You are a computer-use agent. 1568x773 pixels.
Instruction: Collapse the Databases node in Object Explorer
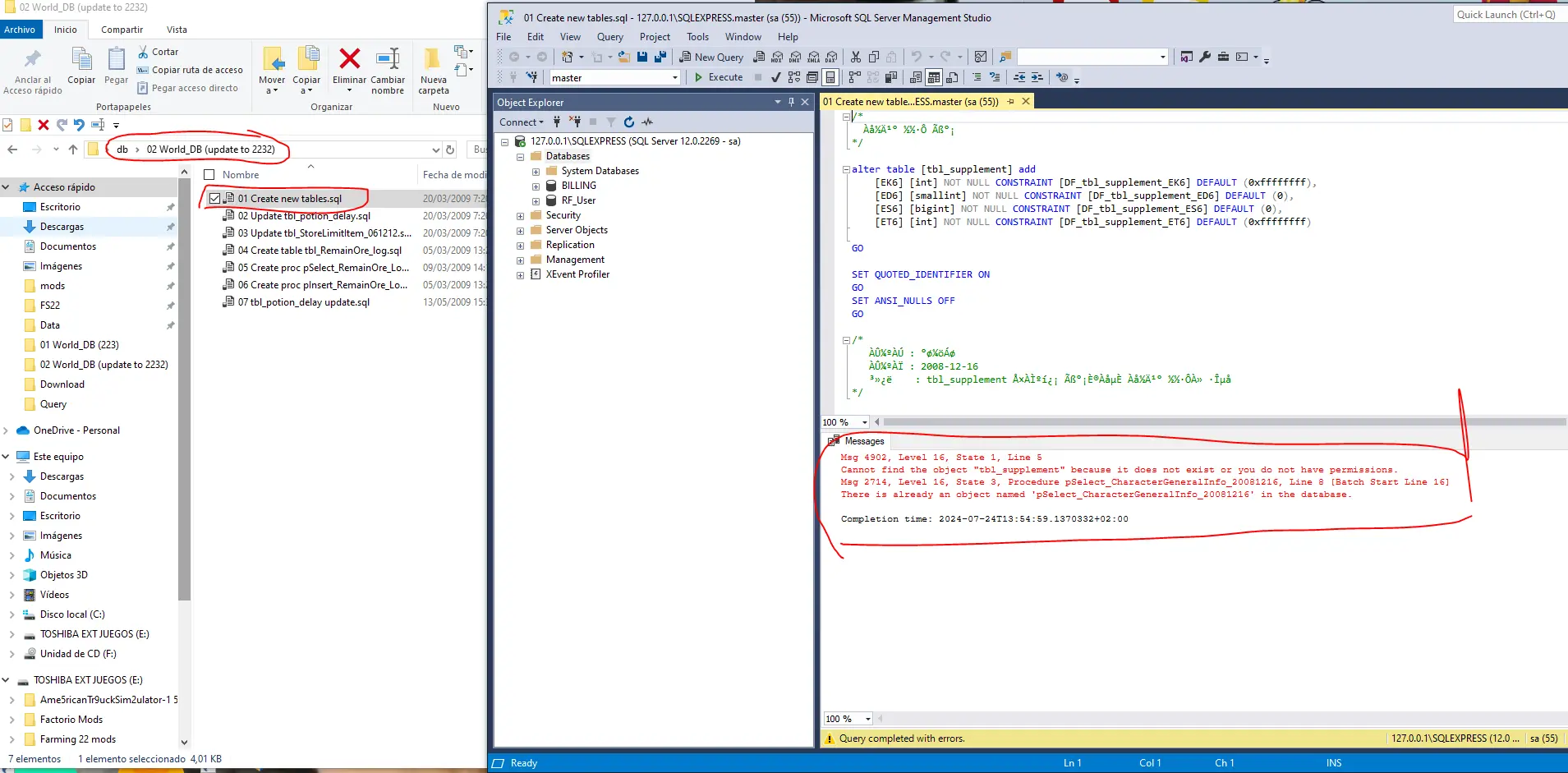(520, 156)
